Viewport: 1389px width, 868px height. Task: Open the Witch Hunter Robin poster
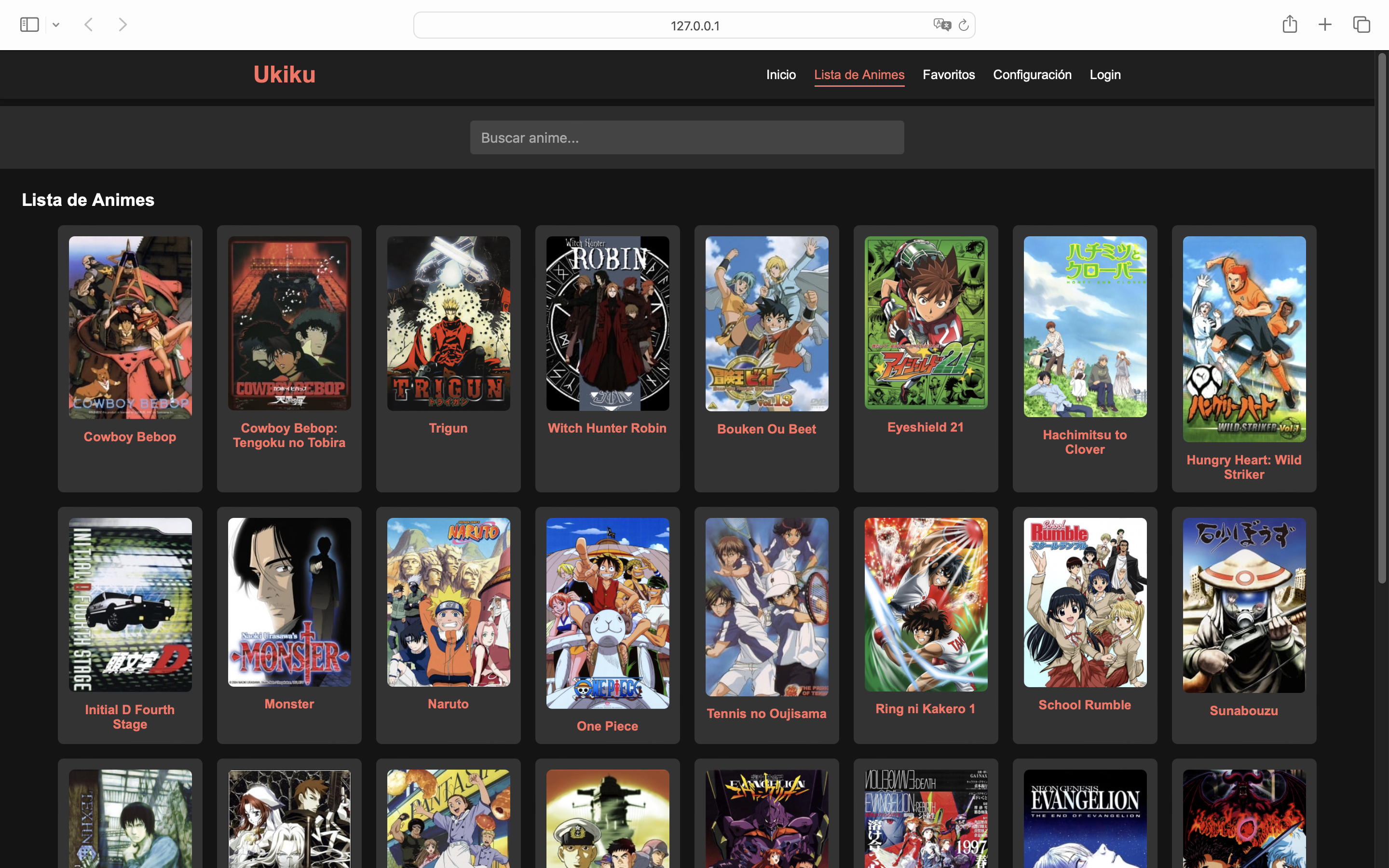pos(607,323)
